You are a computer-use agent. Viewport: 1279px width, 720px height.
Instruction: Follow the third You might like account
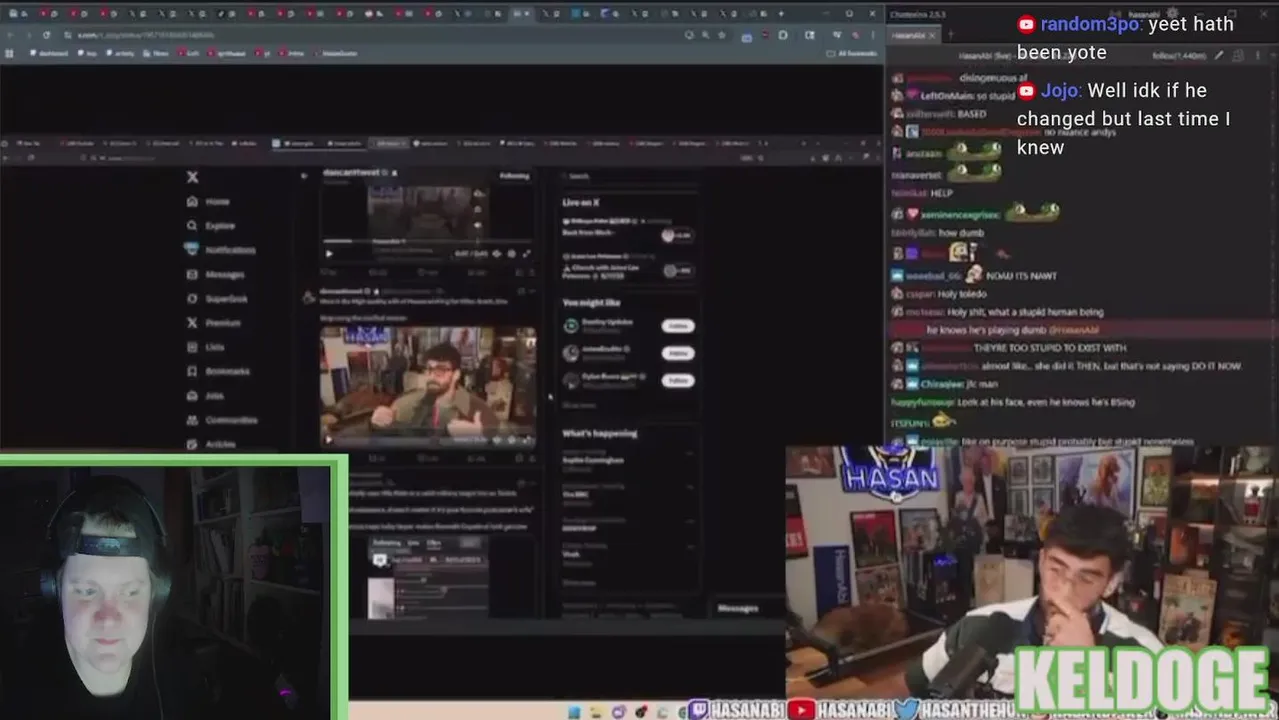pos(678,380)
